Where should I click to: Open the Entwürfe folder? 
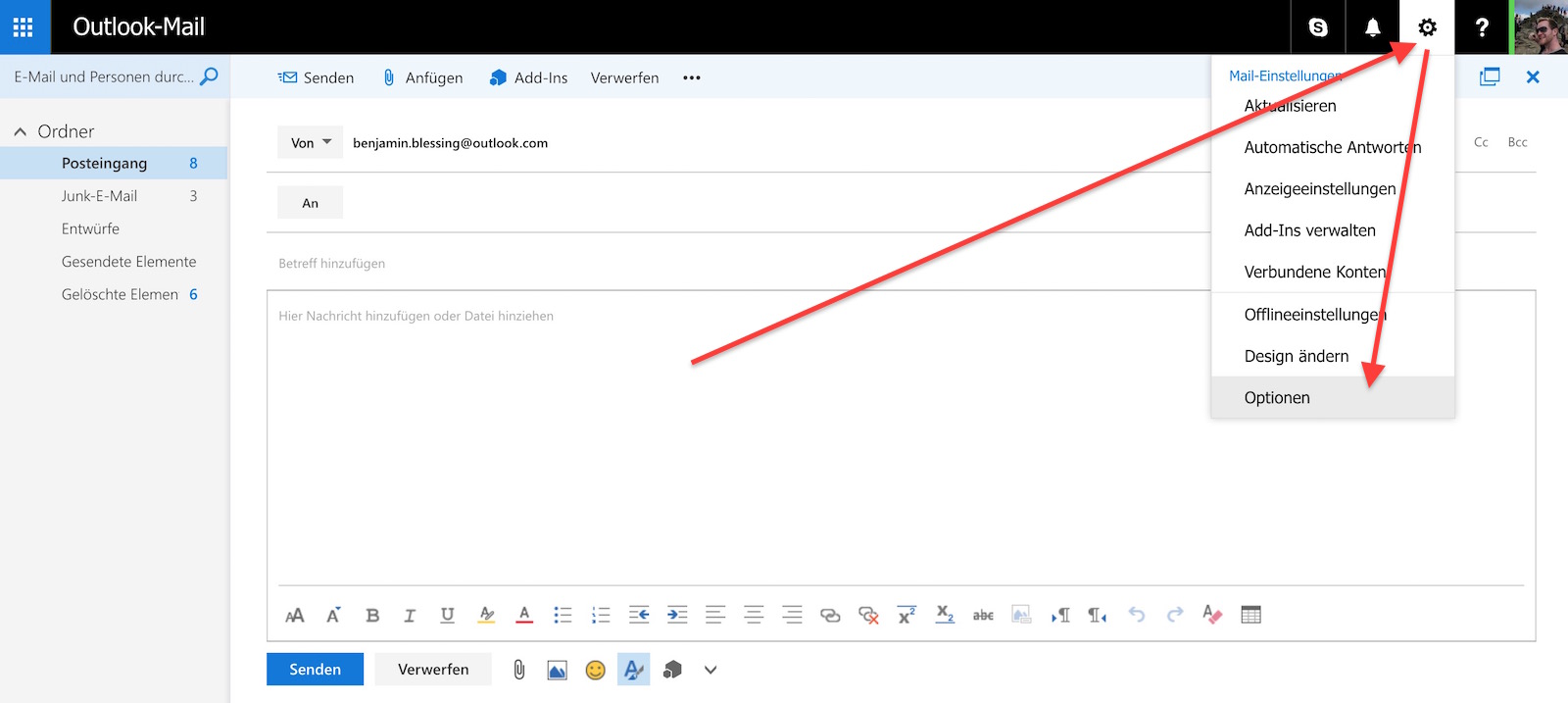[114, 228]
